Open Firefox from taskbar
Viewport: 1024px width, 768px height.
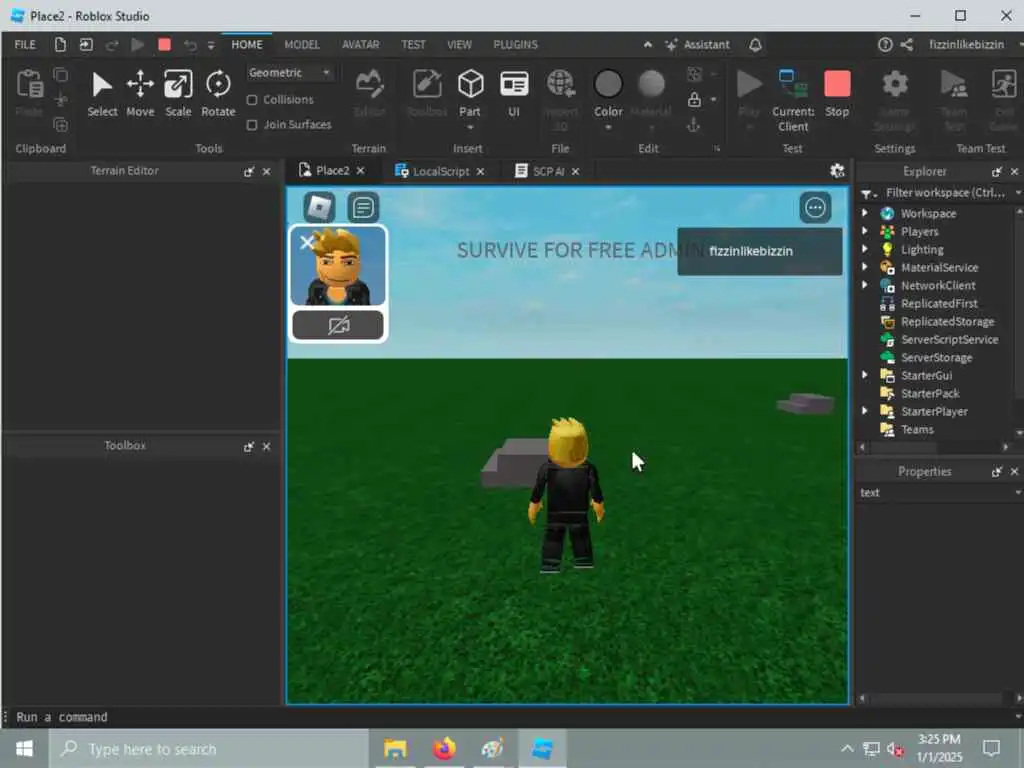tap(444, 748)
